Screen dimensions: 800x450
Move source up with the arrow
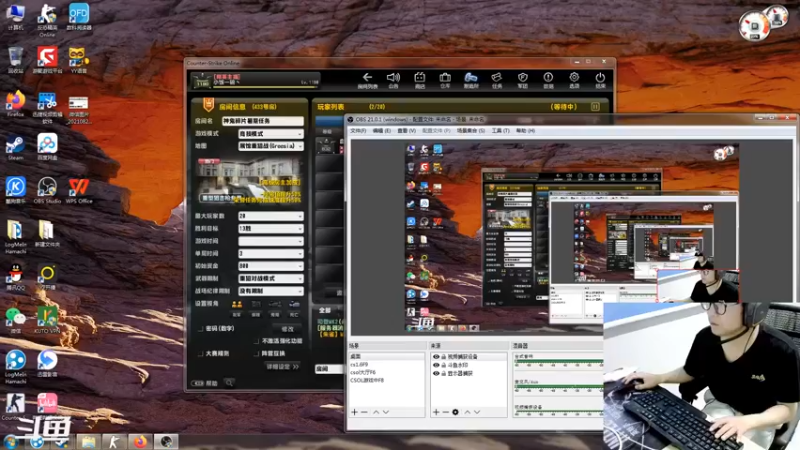467,412
